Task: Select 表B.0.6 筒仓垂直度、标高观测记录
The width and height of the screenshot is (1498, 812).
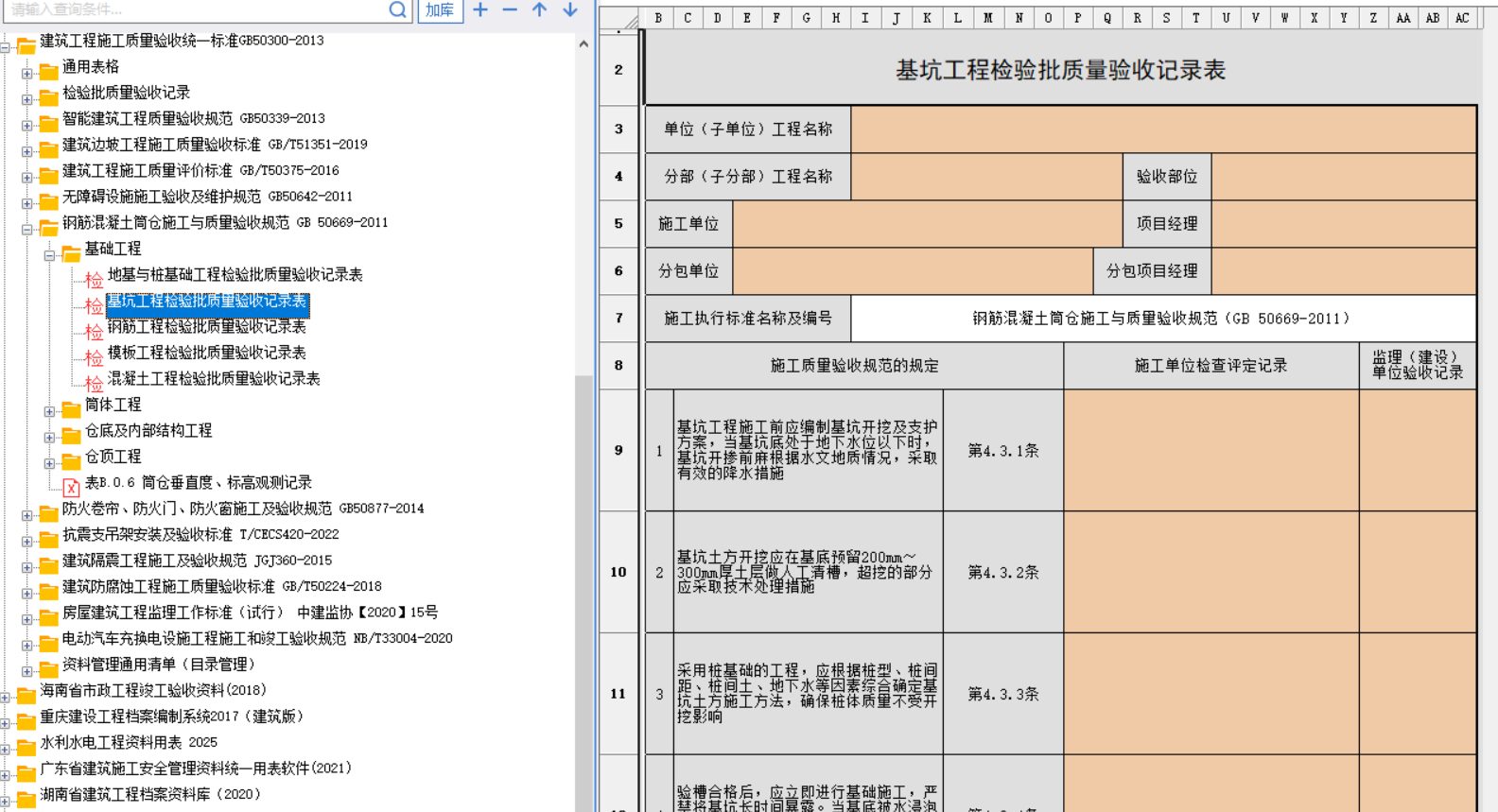Action: pos(198,483)
